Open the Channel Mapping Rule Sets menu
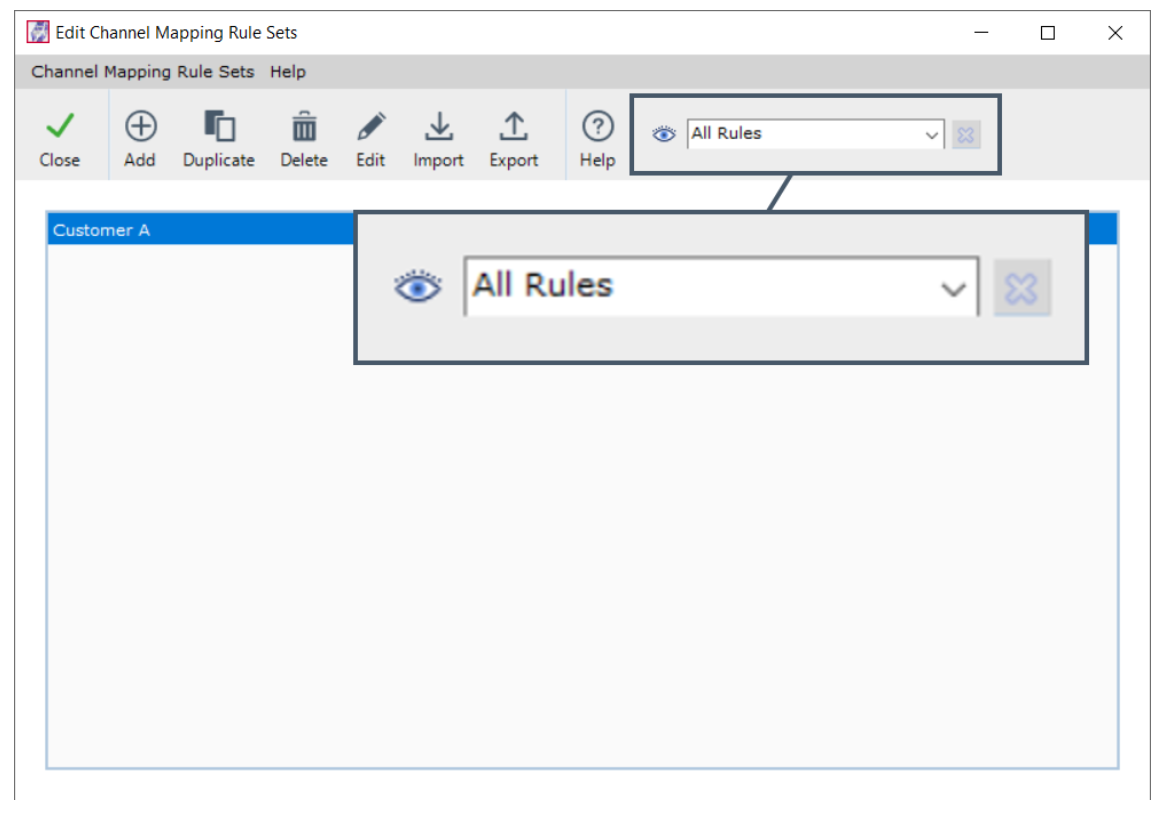This screenshot has height=815, width=1161. pyautogui.click(x=142, y=72)
